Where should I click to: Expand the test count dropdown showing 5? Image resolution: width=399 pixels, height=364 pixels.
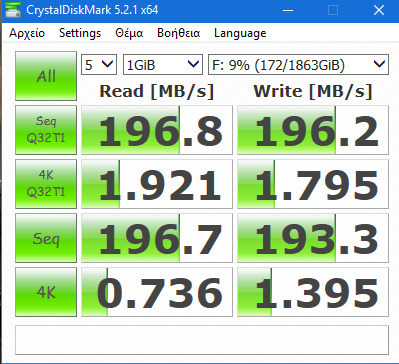point(99,64)
